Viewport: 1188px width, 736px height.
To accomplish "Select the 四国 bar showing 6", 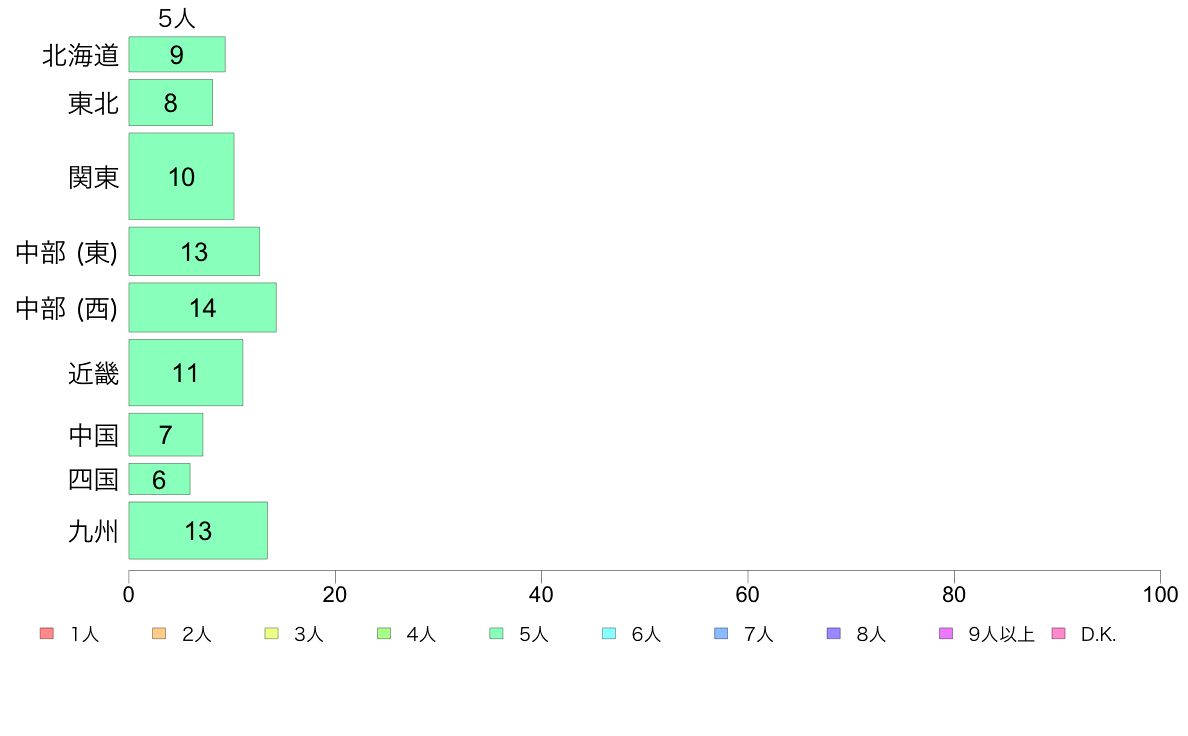I will click(159, 479).
